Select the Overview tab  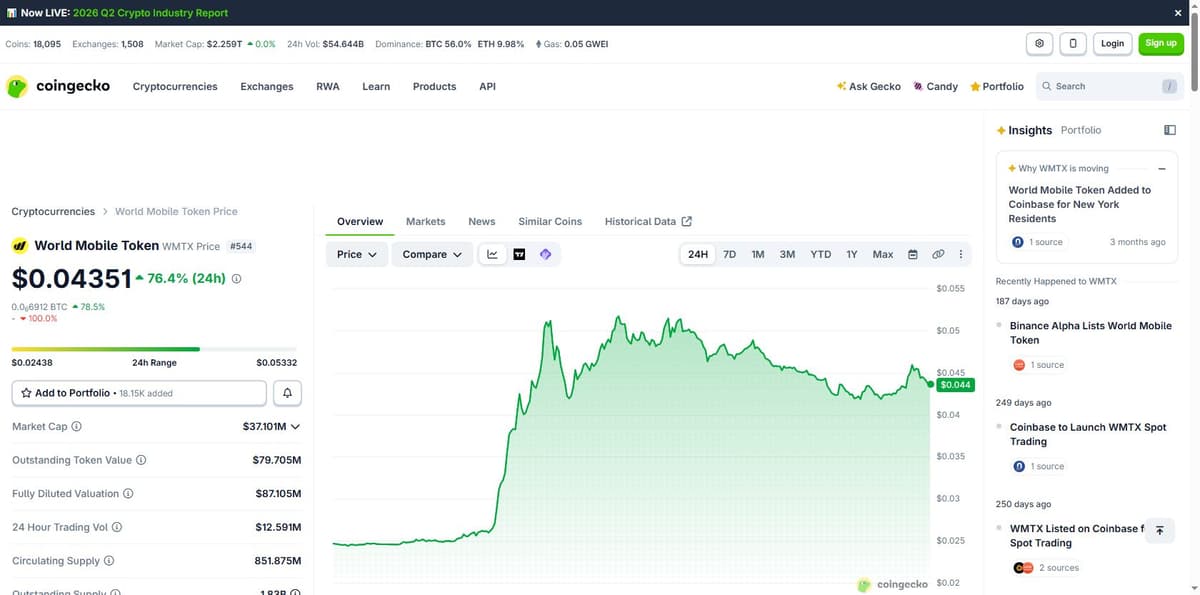coord(360,222)
